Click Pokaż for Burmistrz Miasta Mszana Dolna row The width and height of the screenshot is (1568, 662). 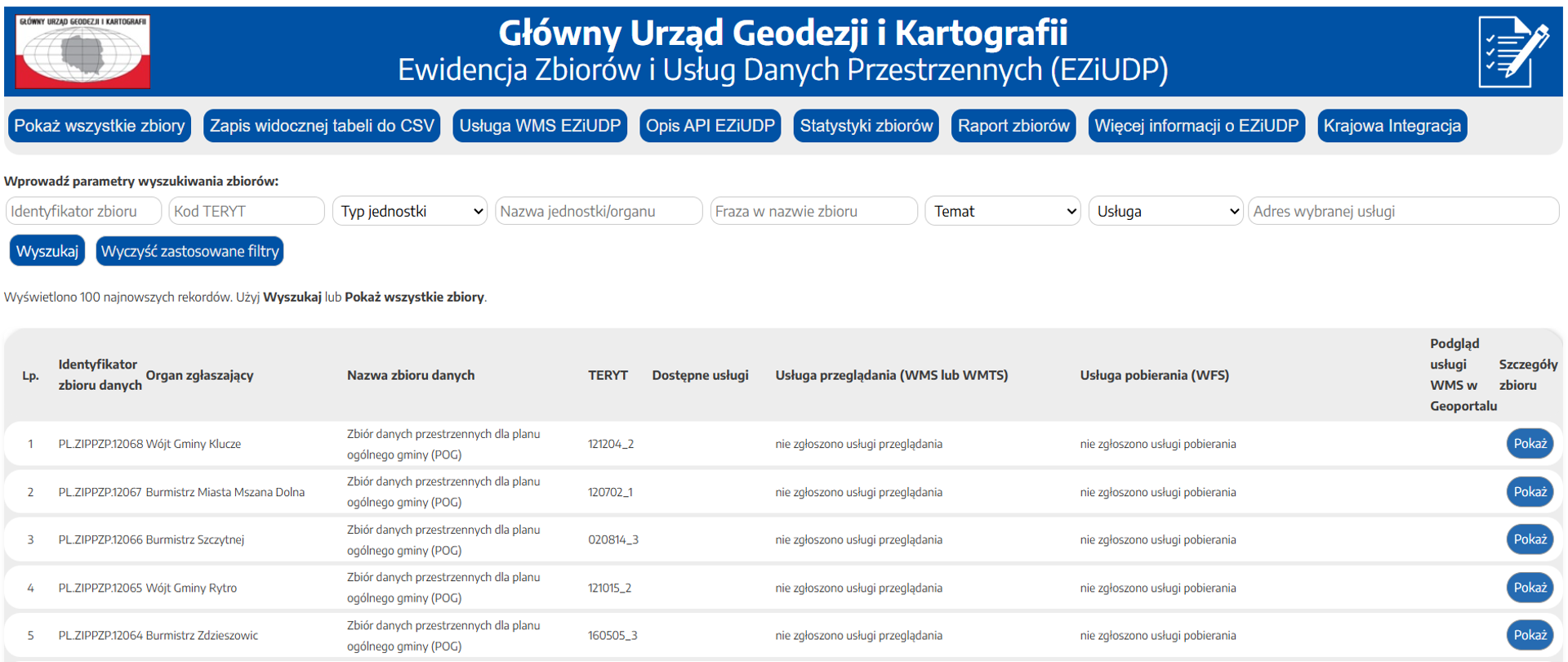coord(1530,492)
